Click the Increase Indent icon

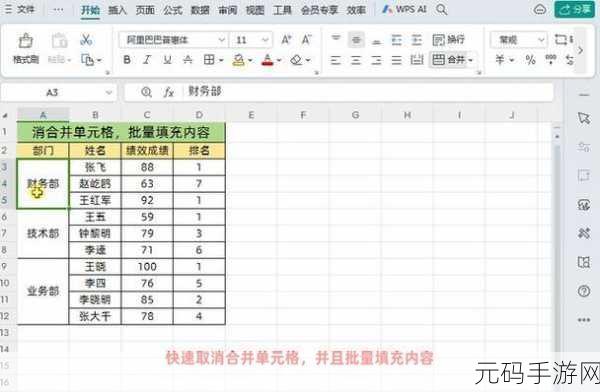tap(417, 39)
